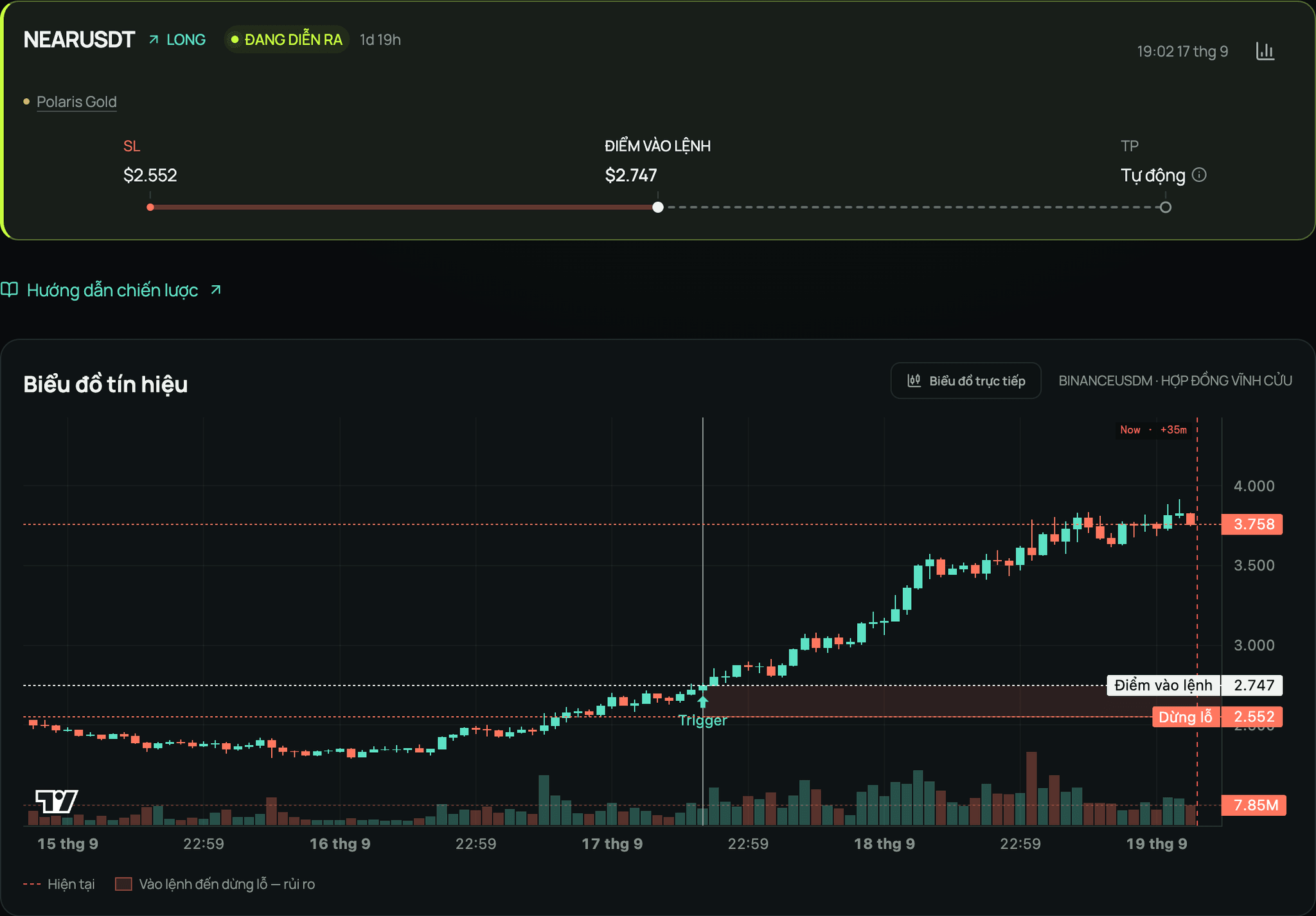Click the 19:02 17 thg 9 timestamp
This screenshot has width=1316, height=916.
(1182, 51)
